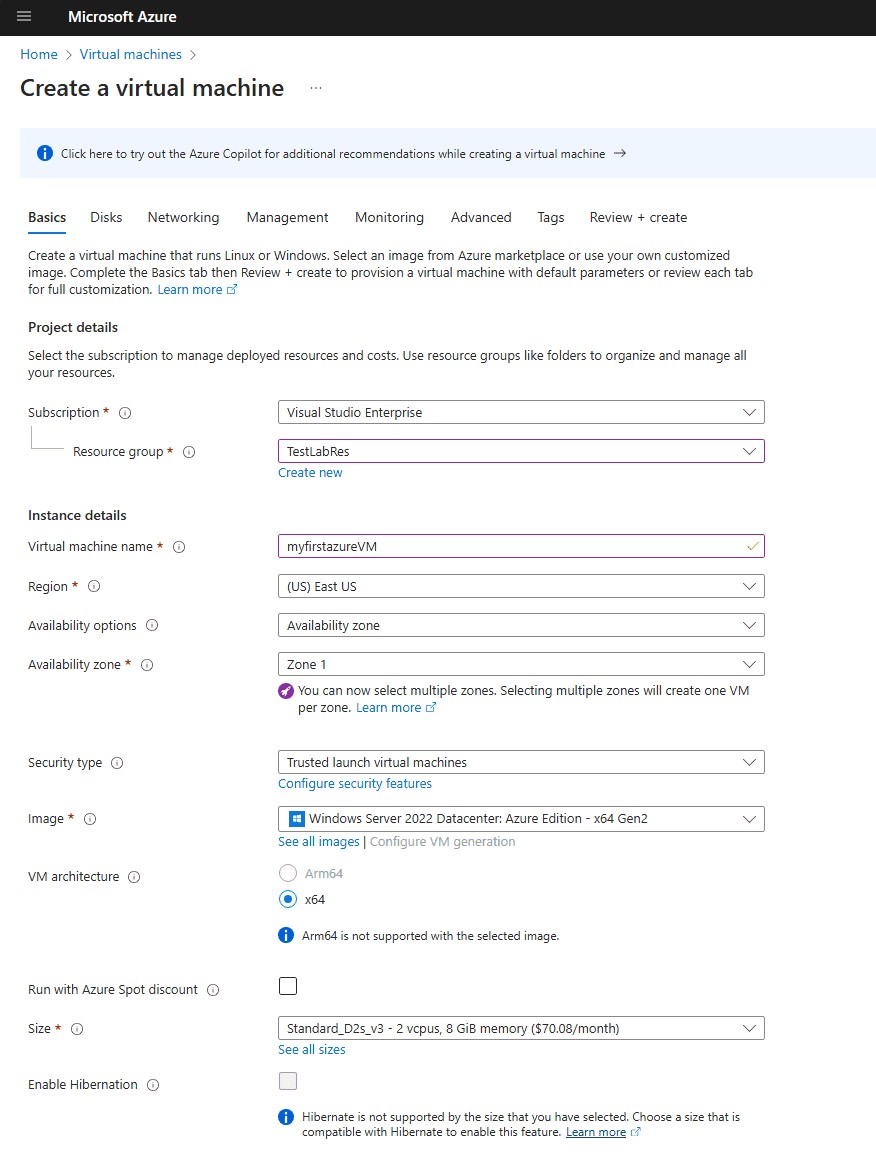Show info tooltip for Availability options
The height and width of the screenshot is (1153, 876).
pos(152,626)
